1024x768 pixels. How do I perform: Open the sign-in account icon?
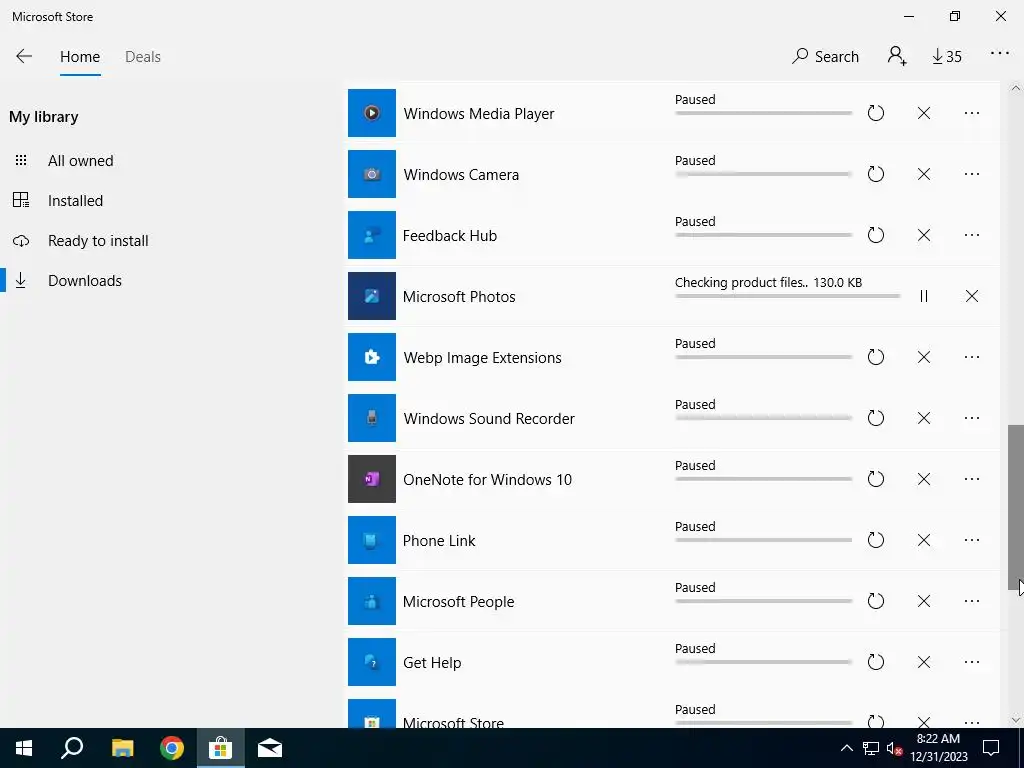[x=897, y=56]
